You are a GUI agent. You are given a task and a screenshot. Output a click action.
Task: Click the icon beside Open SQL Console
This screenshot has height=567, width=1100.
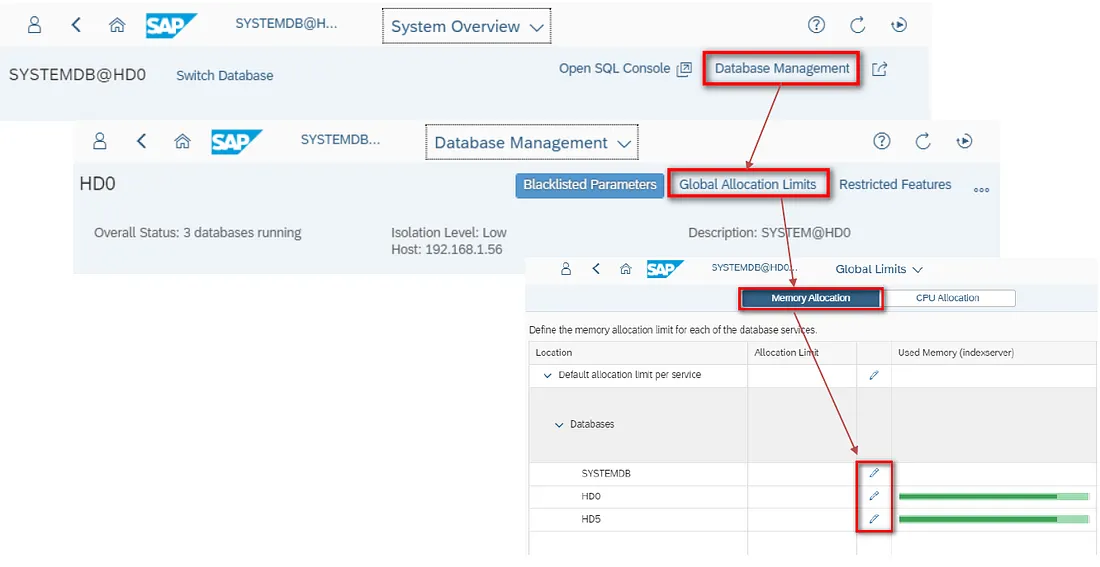click(x=684, y=69)
